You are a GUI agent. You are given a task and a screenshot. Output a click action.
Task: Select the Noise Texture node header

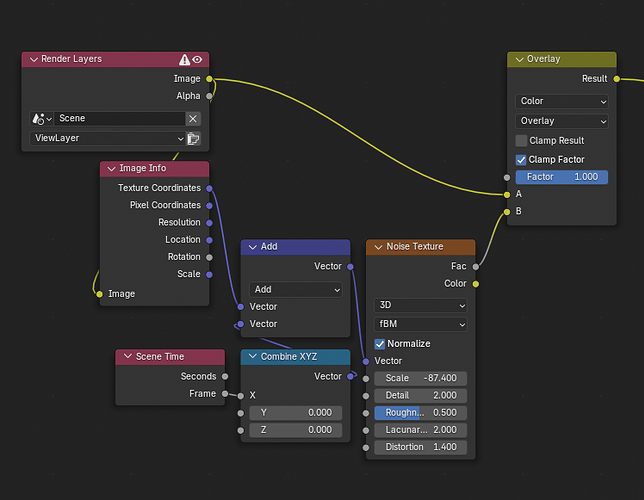(421, 247)
